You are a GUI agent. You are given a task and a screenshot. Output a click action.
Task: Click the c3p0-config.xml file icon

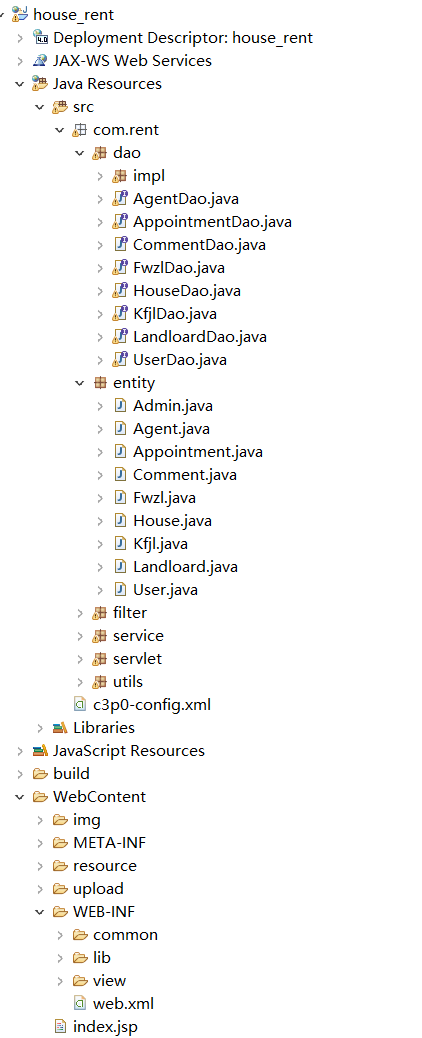click(x=80, y=704)
